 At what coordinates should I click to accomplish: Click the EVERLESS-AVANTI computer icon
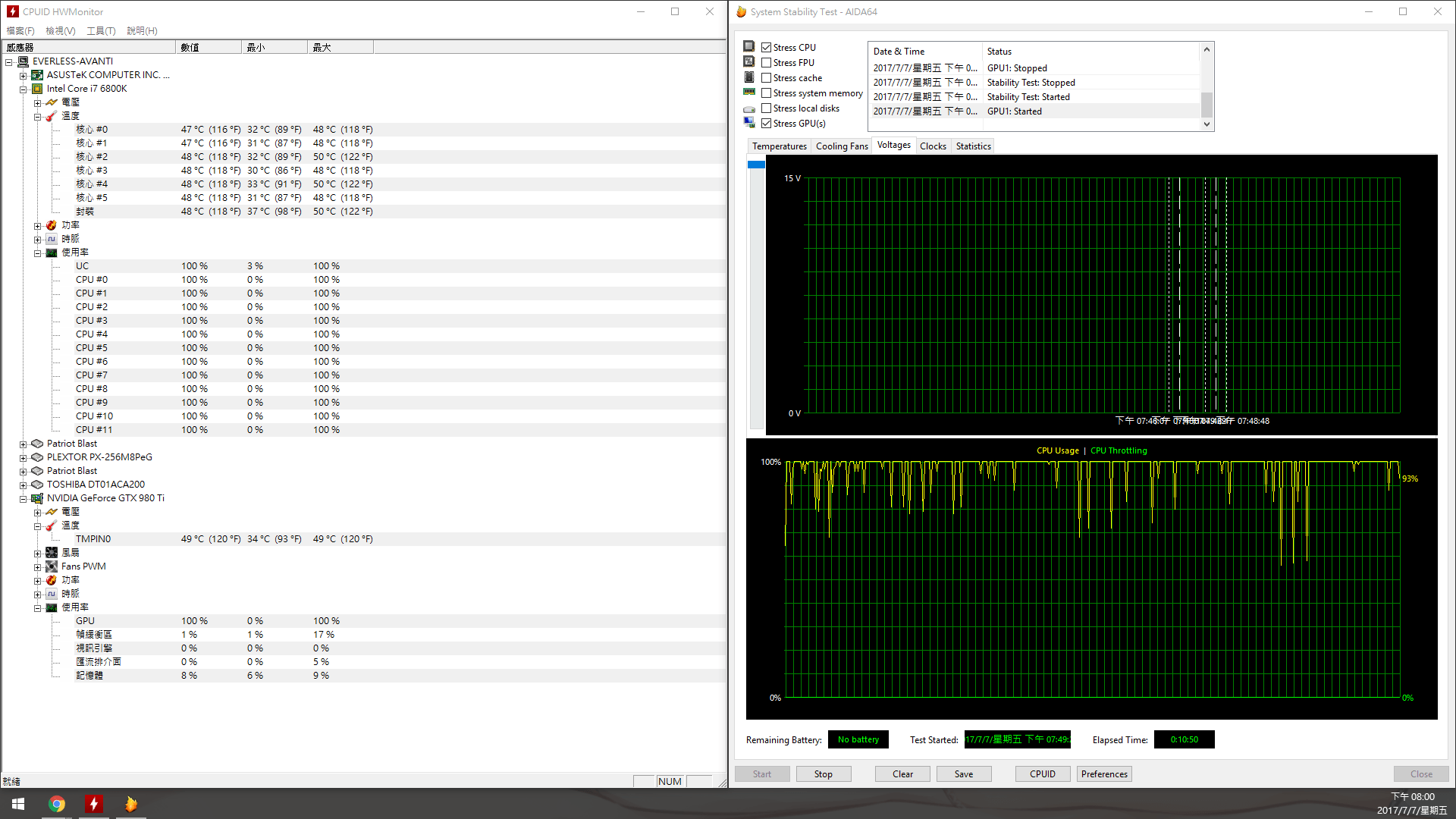point(23,61)
